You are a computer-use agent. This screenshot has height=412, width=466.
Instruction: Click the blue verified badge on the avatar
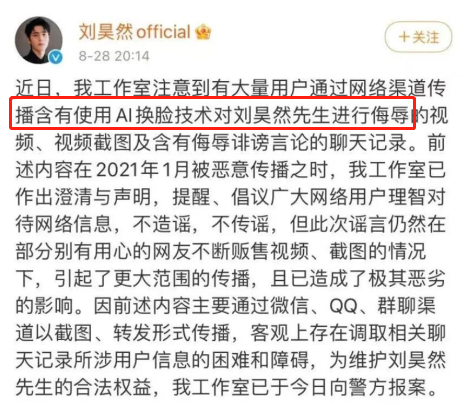pos(56,57)
